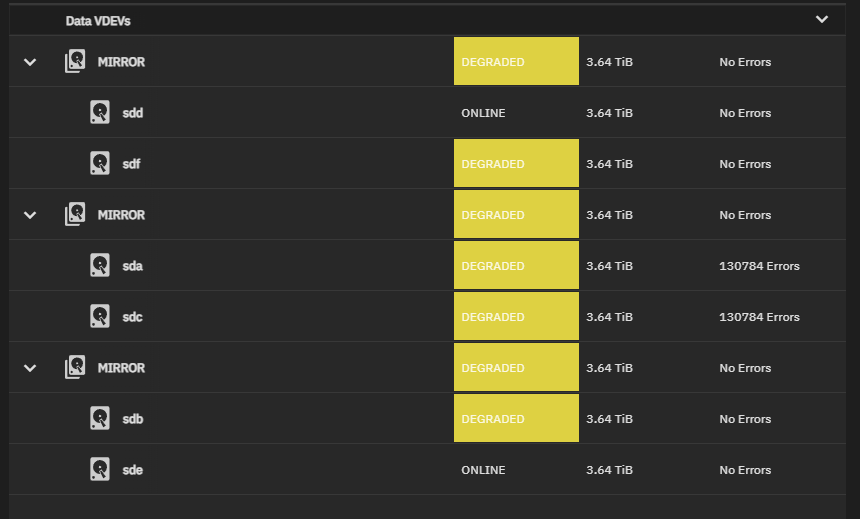Viewport: 860px width, 519px height.
Task: Click the disk icon next to sda
Action: pos(100,265)
